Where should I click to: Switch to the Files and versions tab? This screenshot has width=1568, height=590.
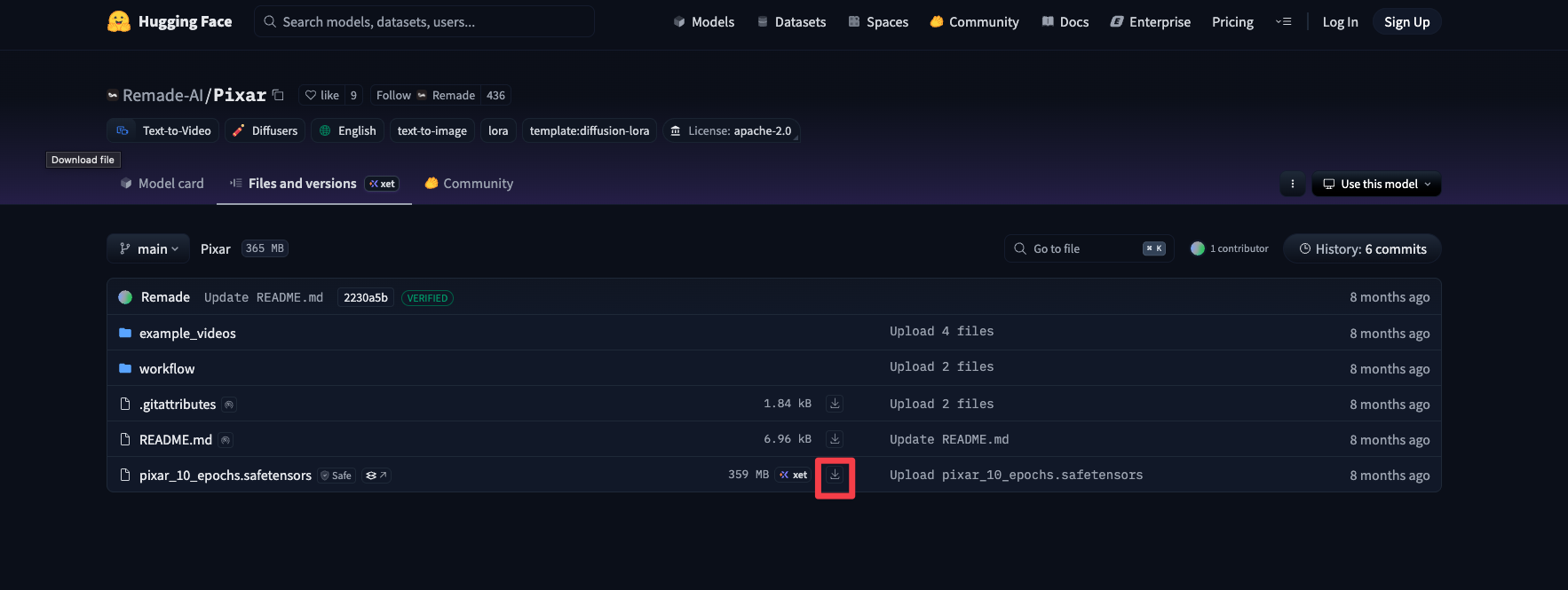click(x=314, y=184)
